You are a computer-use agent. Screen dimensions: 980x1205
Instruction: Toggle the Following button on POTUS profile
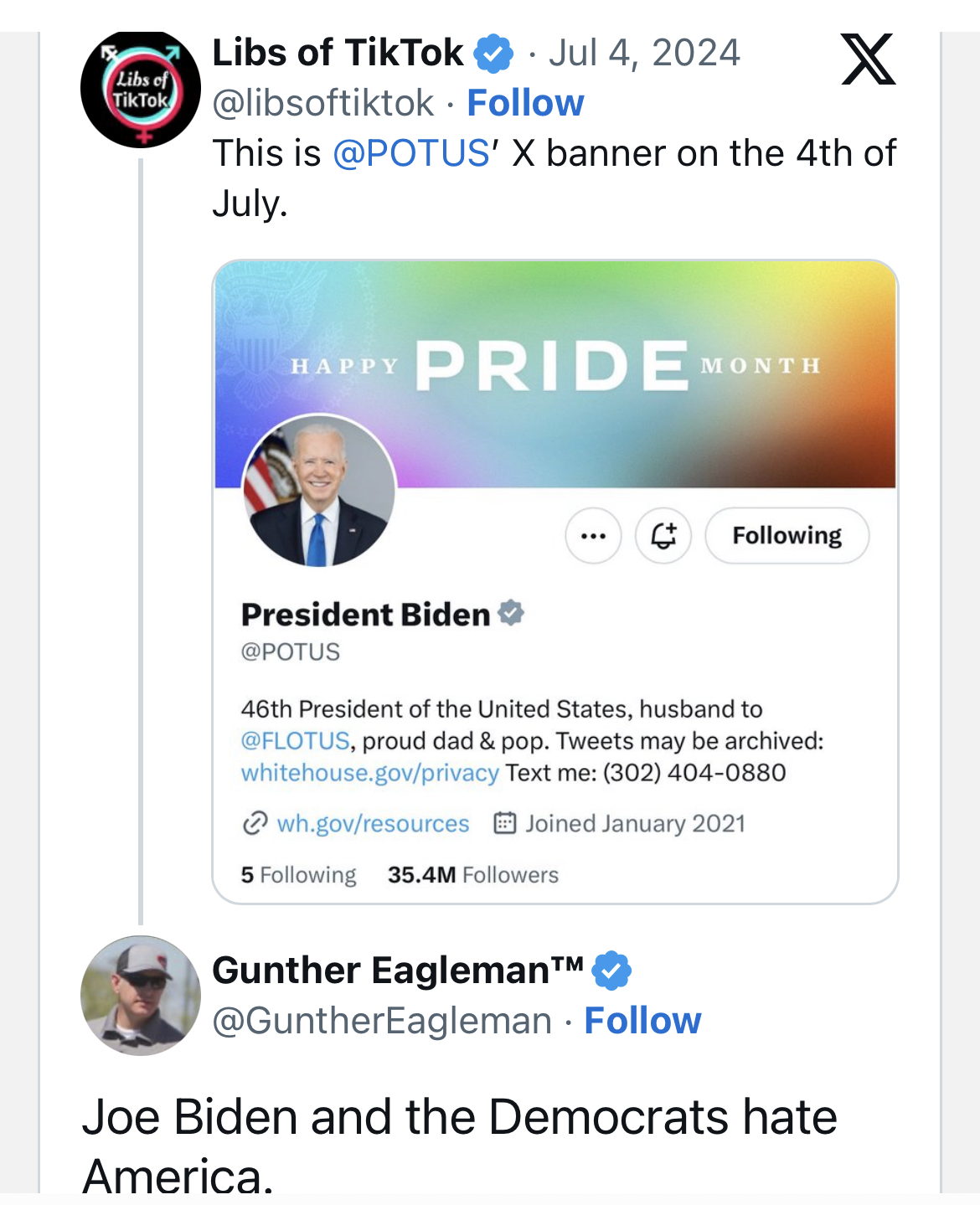(787, 536)
